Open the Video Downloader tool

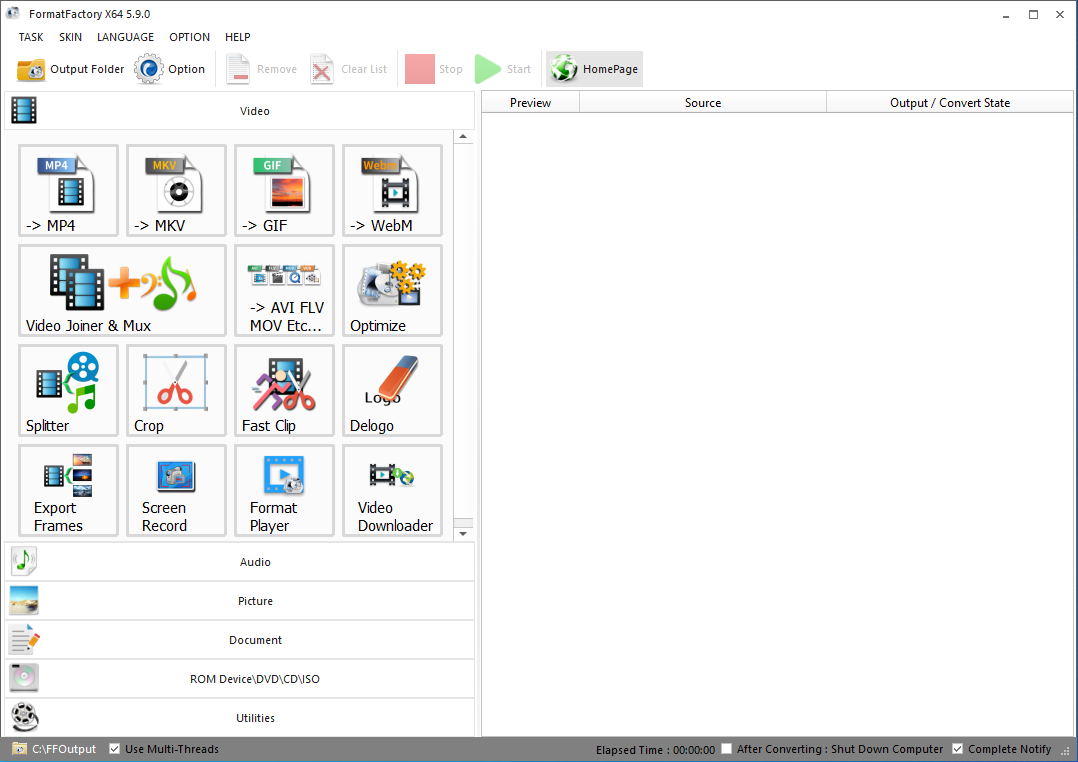tap(392, 490)
